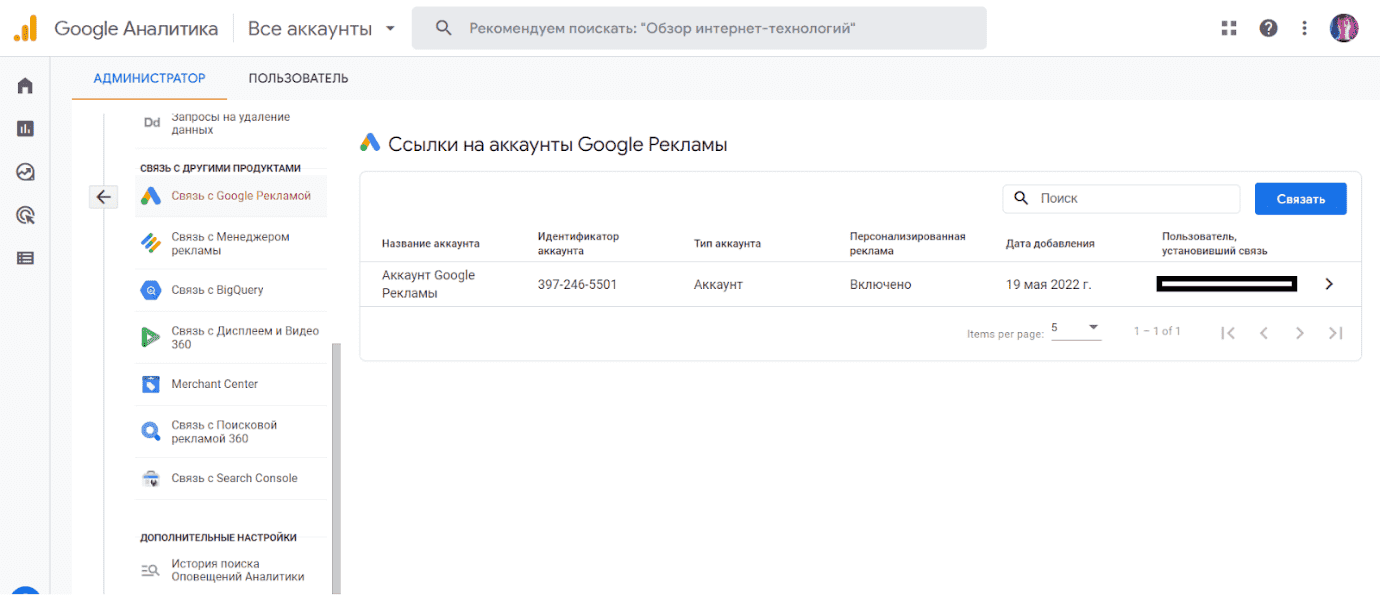Image resolution: width=1380 pixels, height=595 pixels.
Task: Click the account ID '397-246-5501'
Action: pyautogui.click(x=577, y=284)
